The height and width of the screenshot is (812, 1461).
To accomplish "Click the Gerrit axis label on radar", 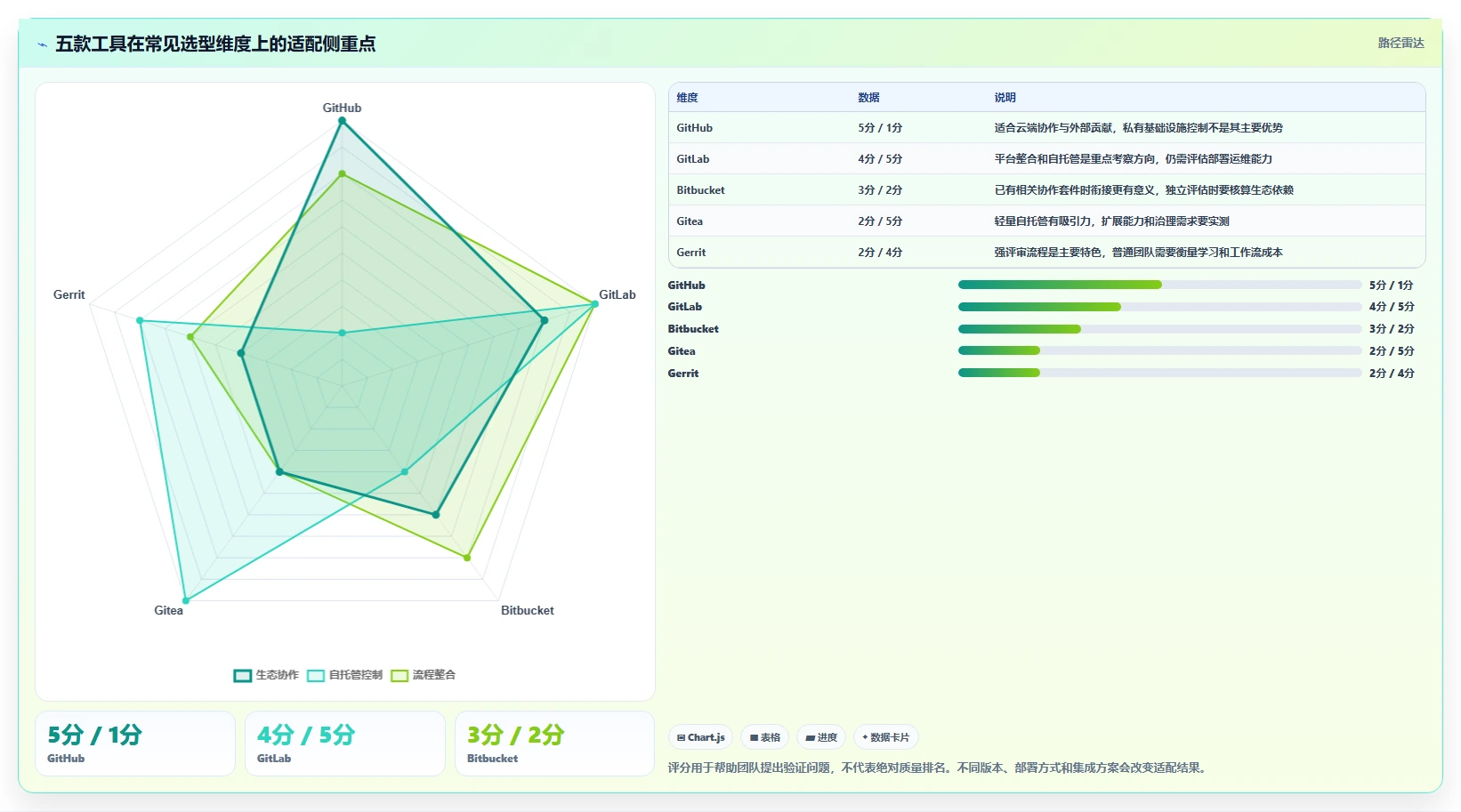I will tap(69, 294).
